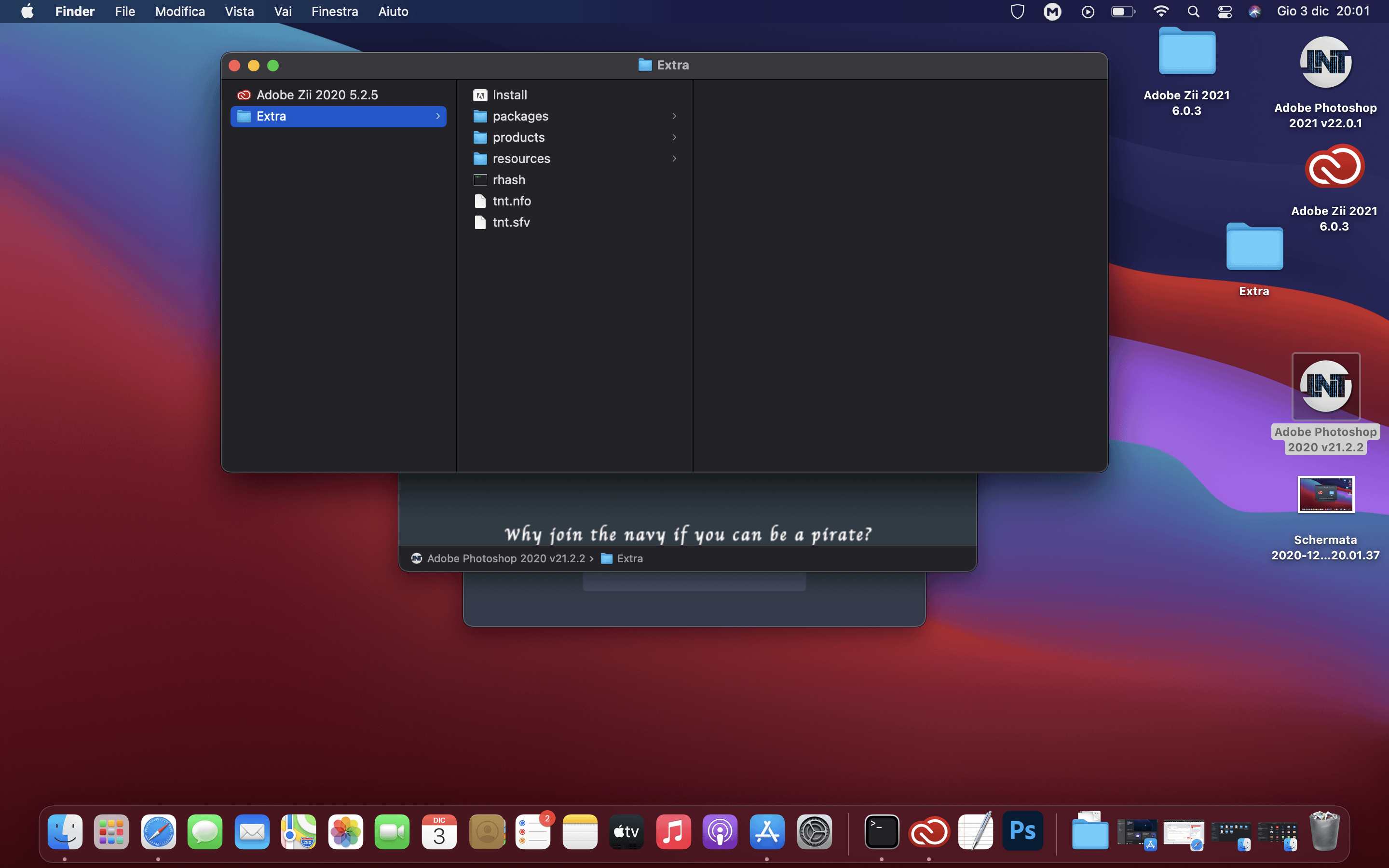Open Launchpad in the Dock
The width and height of the screenshot is (1389, 868).
point(111,831)
